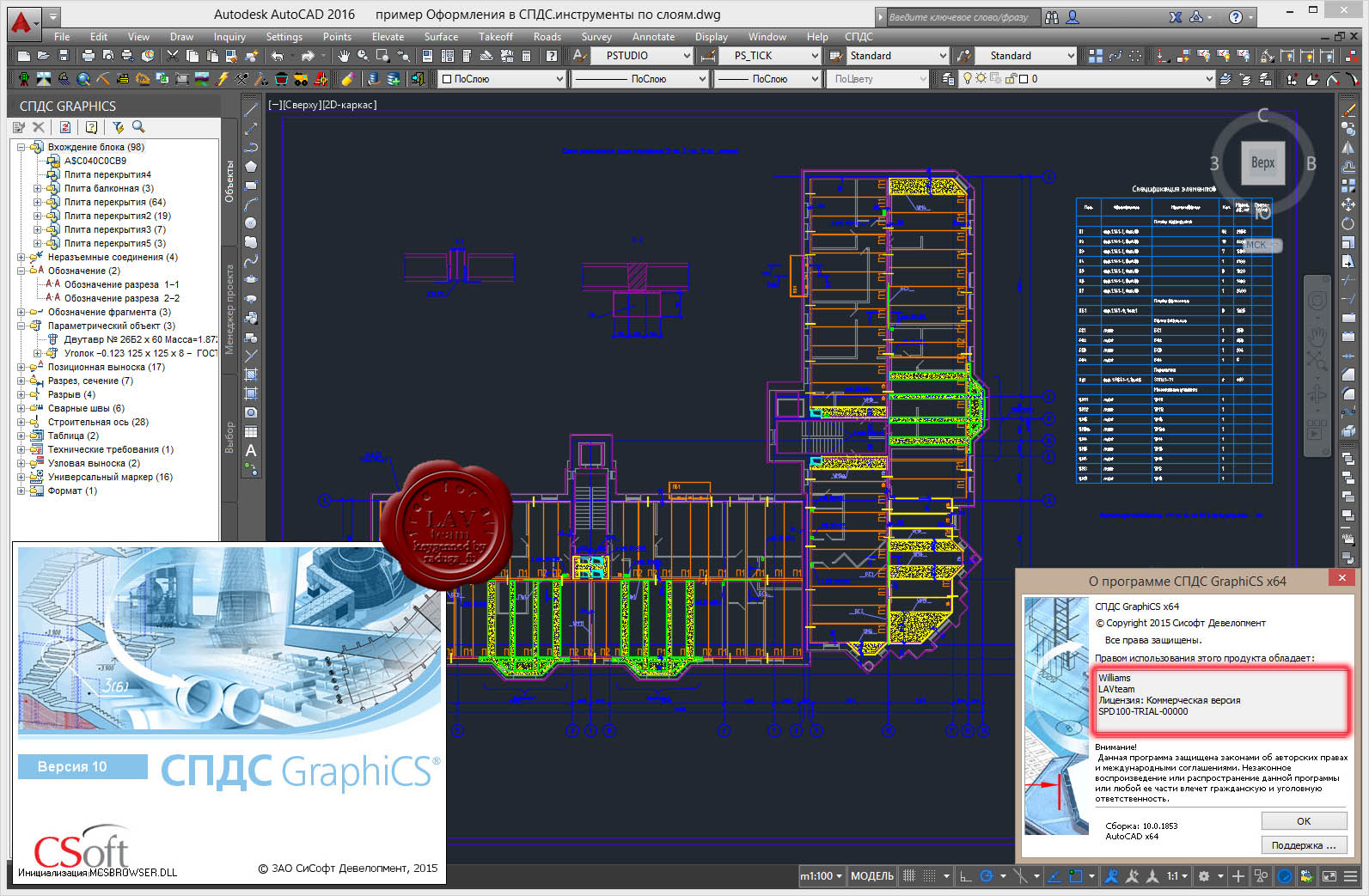Click the Open file folder icon
Viewport: 1369px width, 896px height.
[43, 56]
